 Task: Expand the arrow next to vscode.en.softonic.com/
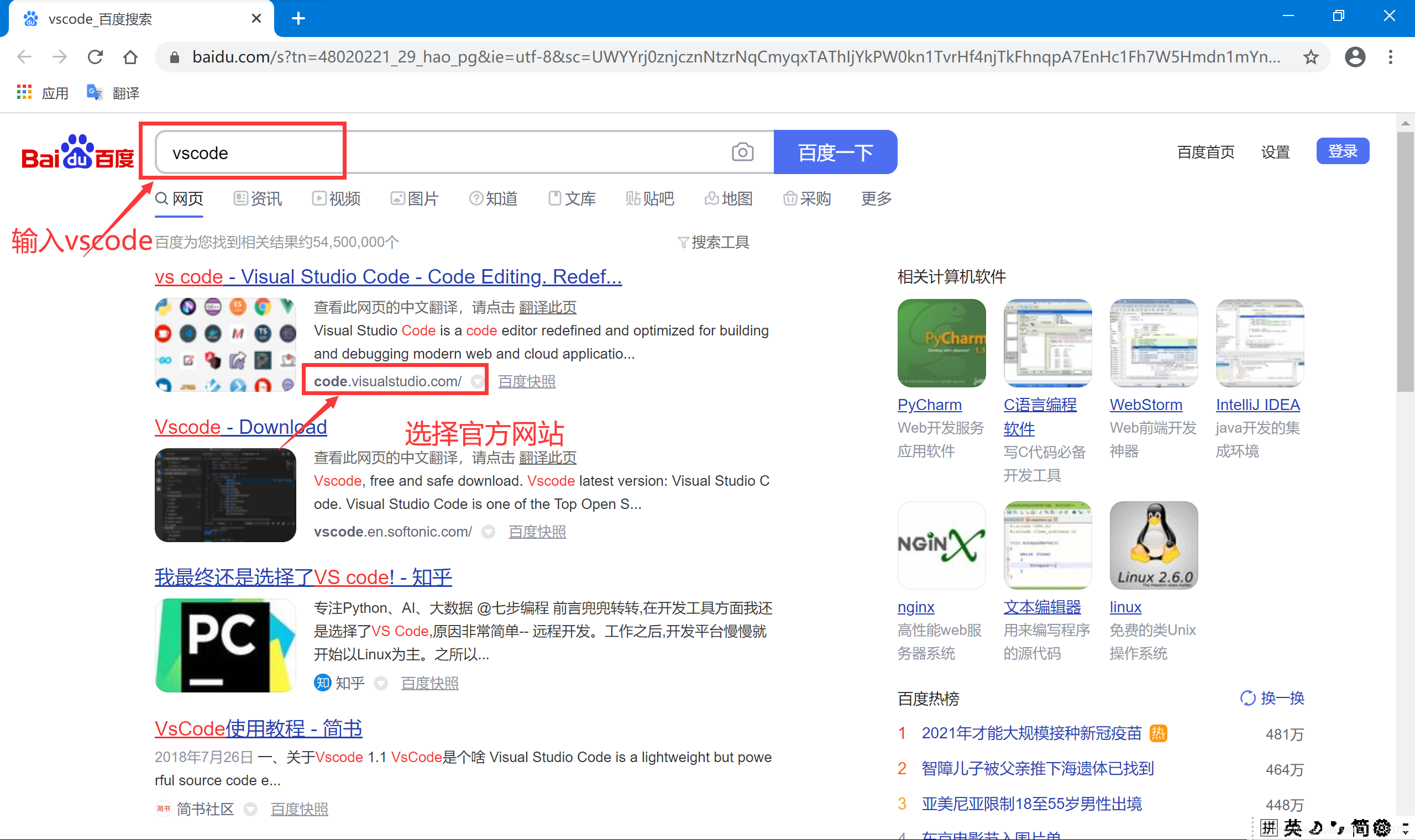[488, 532]
